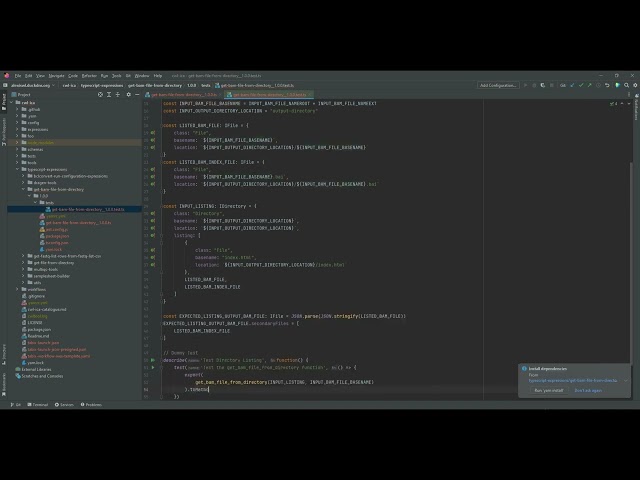Collapse the typescript-expressions folder
Screen dimensions: 640x480
click(x=17, y=169)
